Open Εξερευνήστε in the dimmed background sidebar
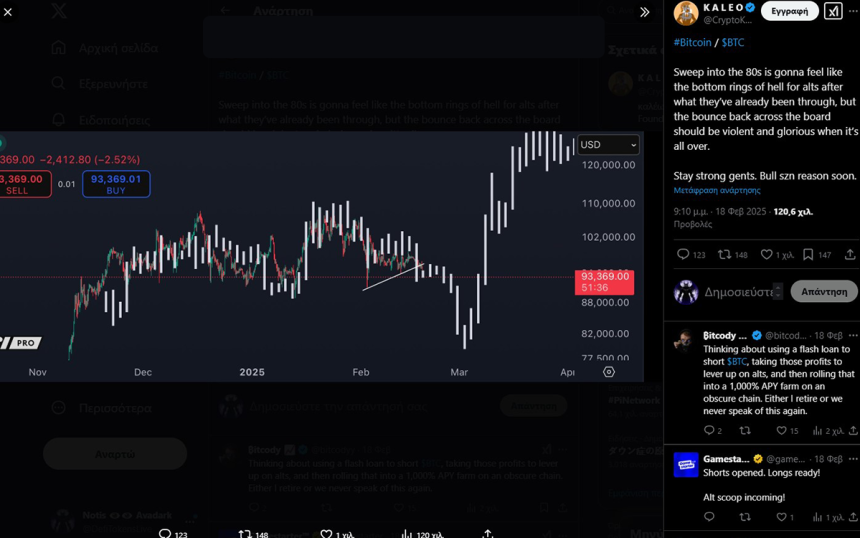 (x=100, y=84)
